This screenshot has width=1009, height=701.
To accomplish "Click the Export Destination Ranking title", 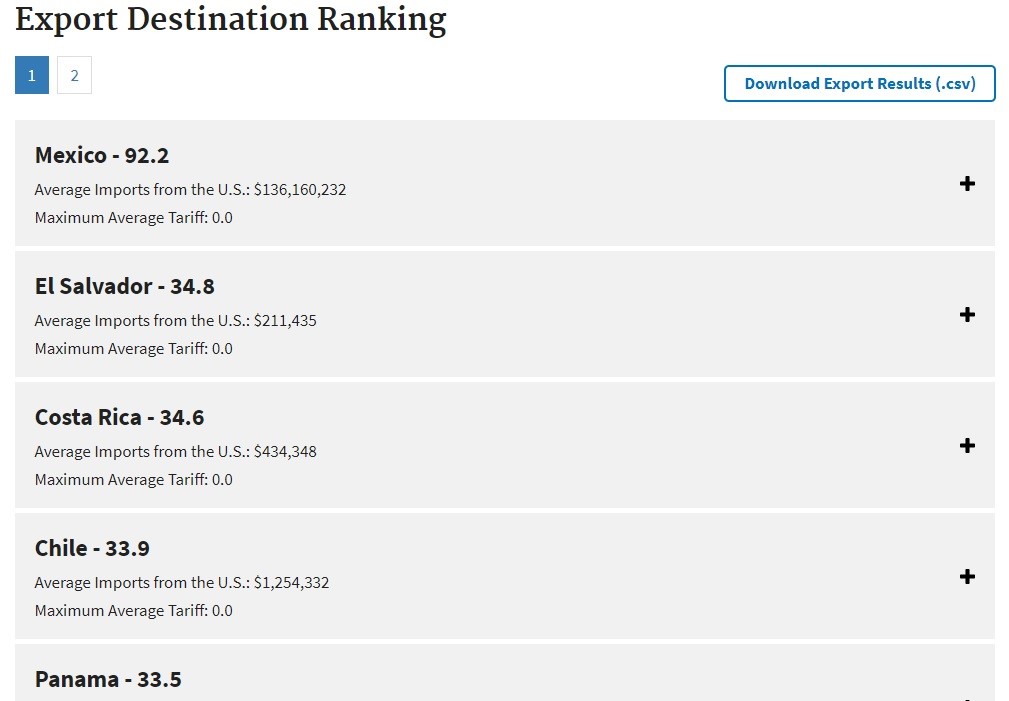I will (x=230, y=19).
